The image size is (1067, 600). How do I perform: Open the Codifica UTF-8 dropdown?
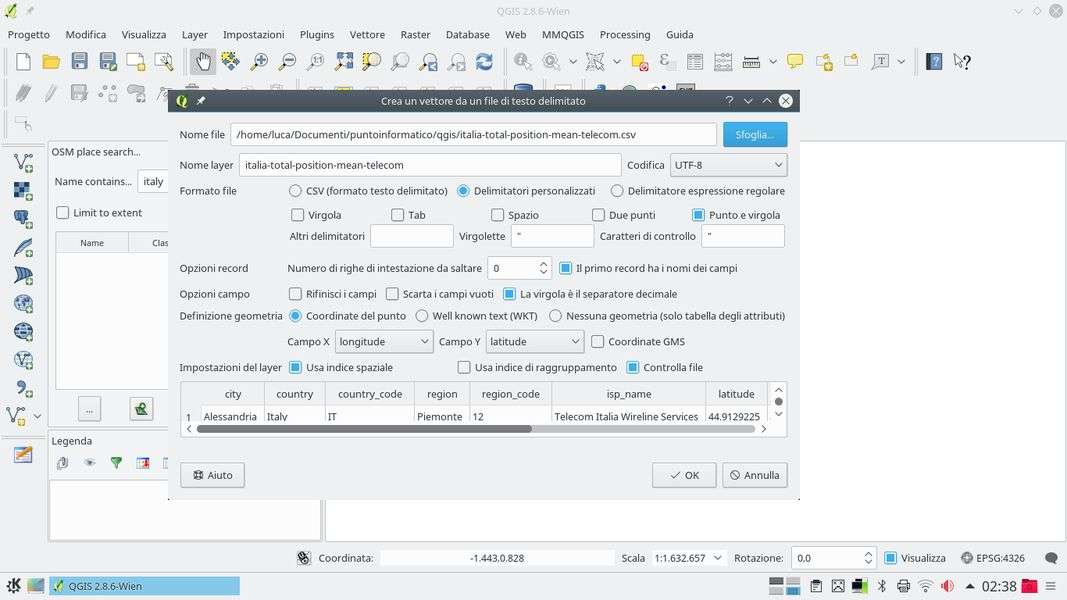727,165
